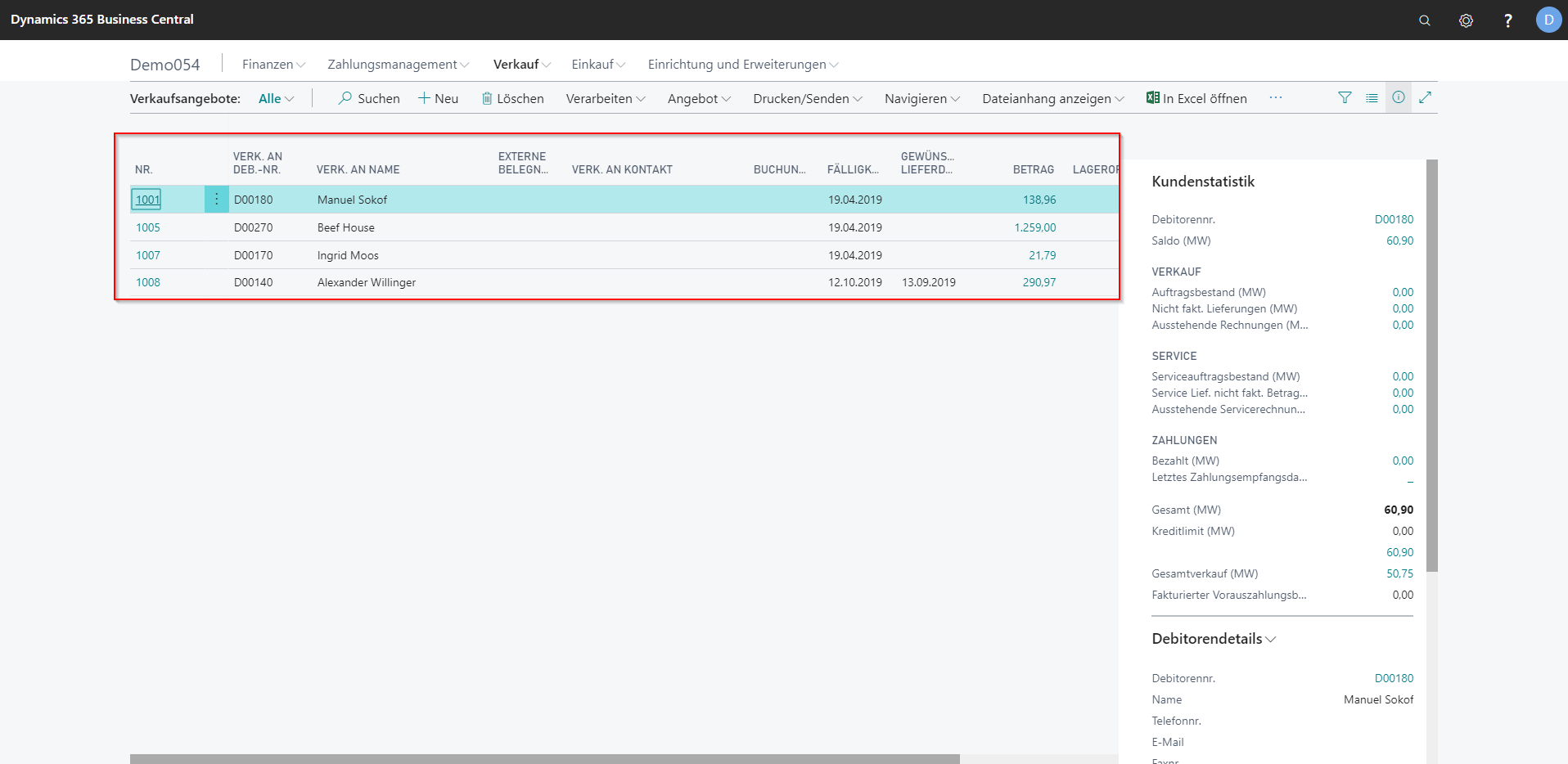The width and height of the screenshot is (1568, 764).
Task: Open quote number 1005
Action: pos(148,227)
